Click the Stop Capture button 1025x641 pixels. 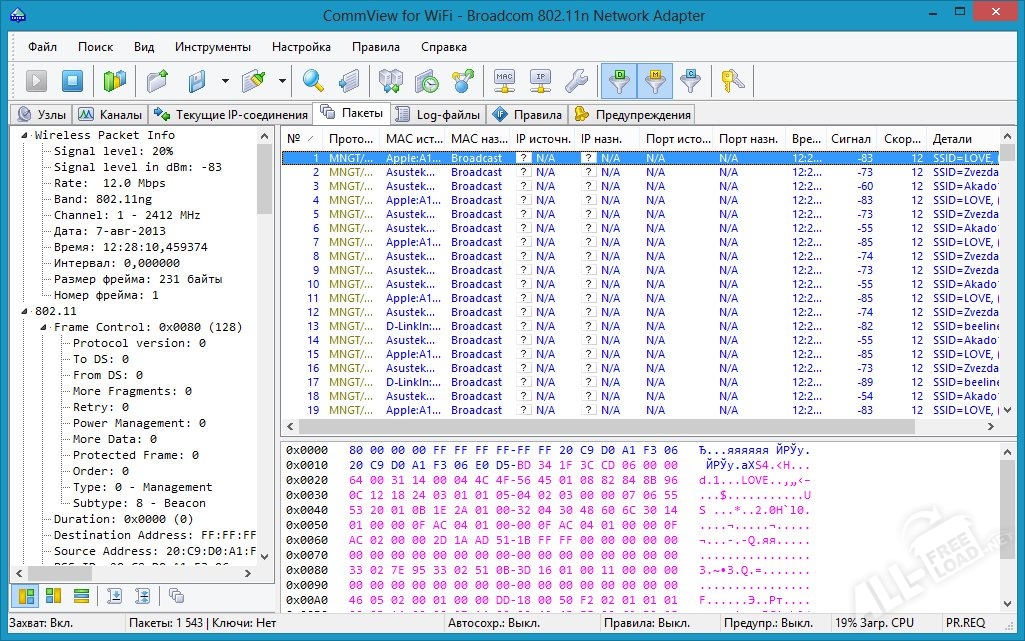[x=72, y=81]
